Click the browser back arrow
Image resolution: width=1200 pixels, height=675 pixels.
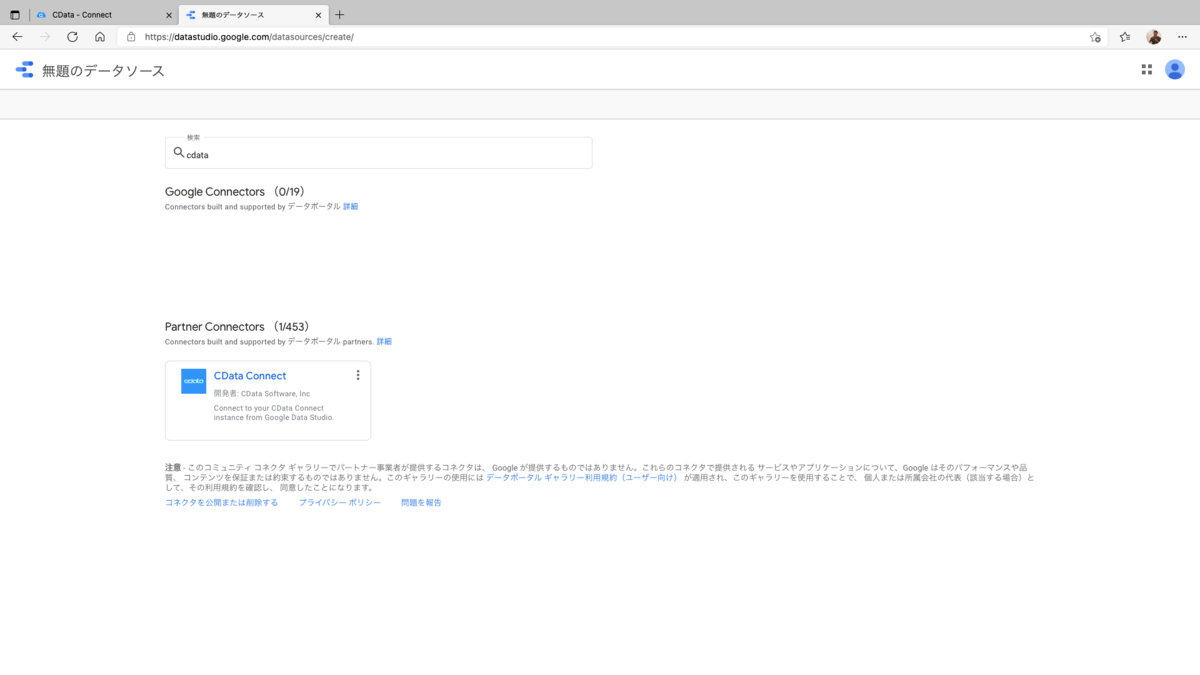17,36
